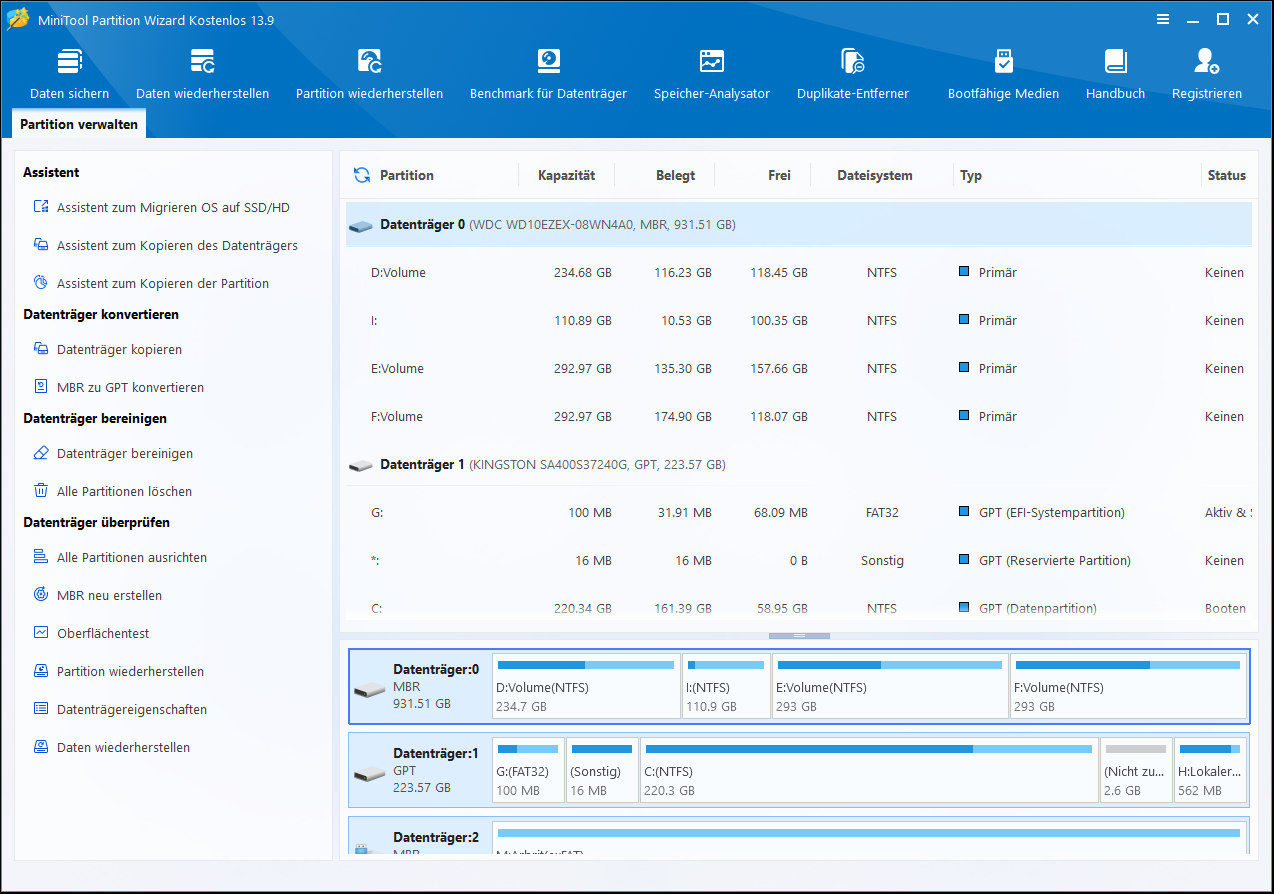The height and width of the screenshot is (894, 1274).
Task: Select Datenträger 0 row in list
Action: (798, 225)
